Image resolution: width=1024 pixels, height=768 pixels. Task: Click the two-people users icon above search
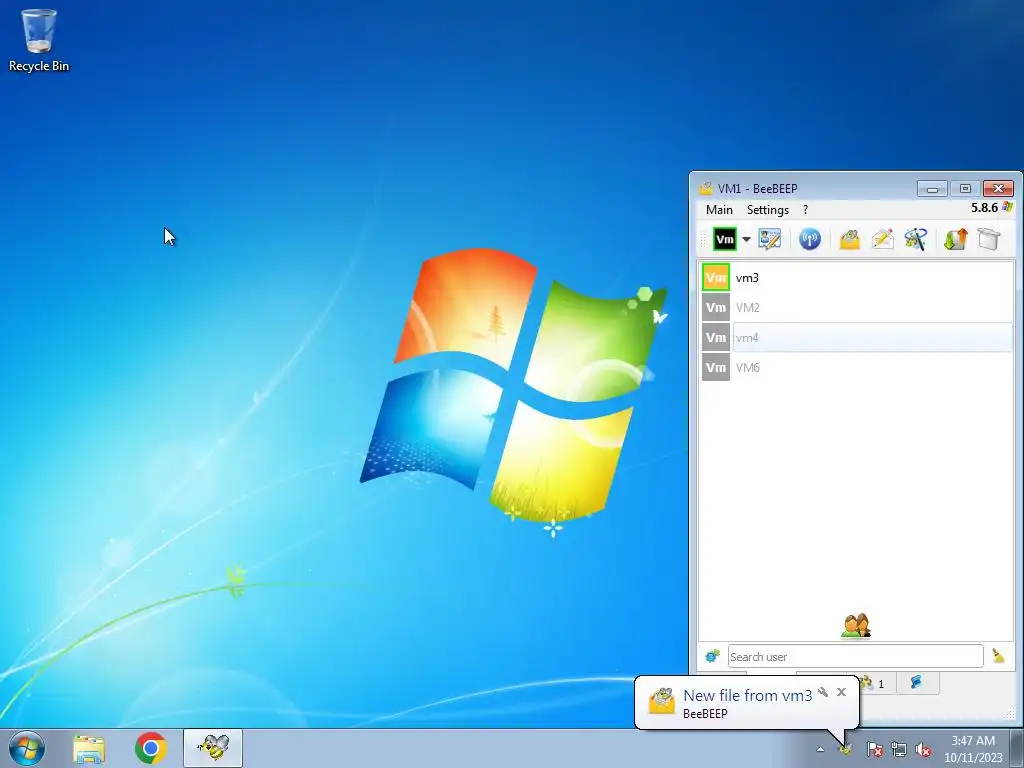point(856,626)
